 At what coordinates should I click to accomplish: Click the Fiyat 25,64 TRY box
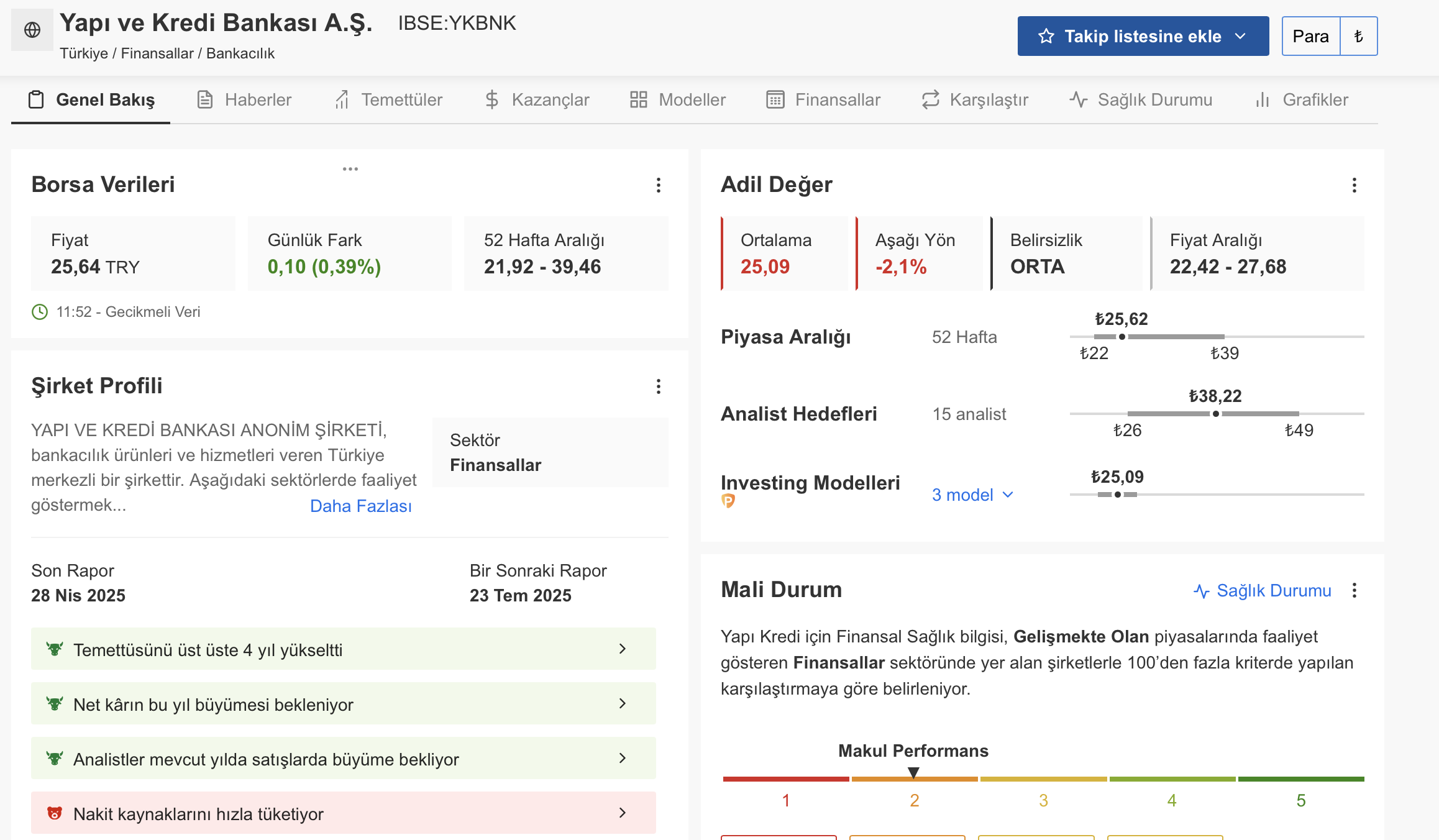(133, 253)
